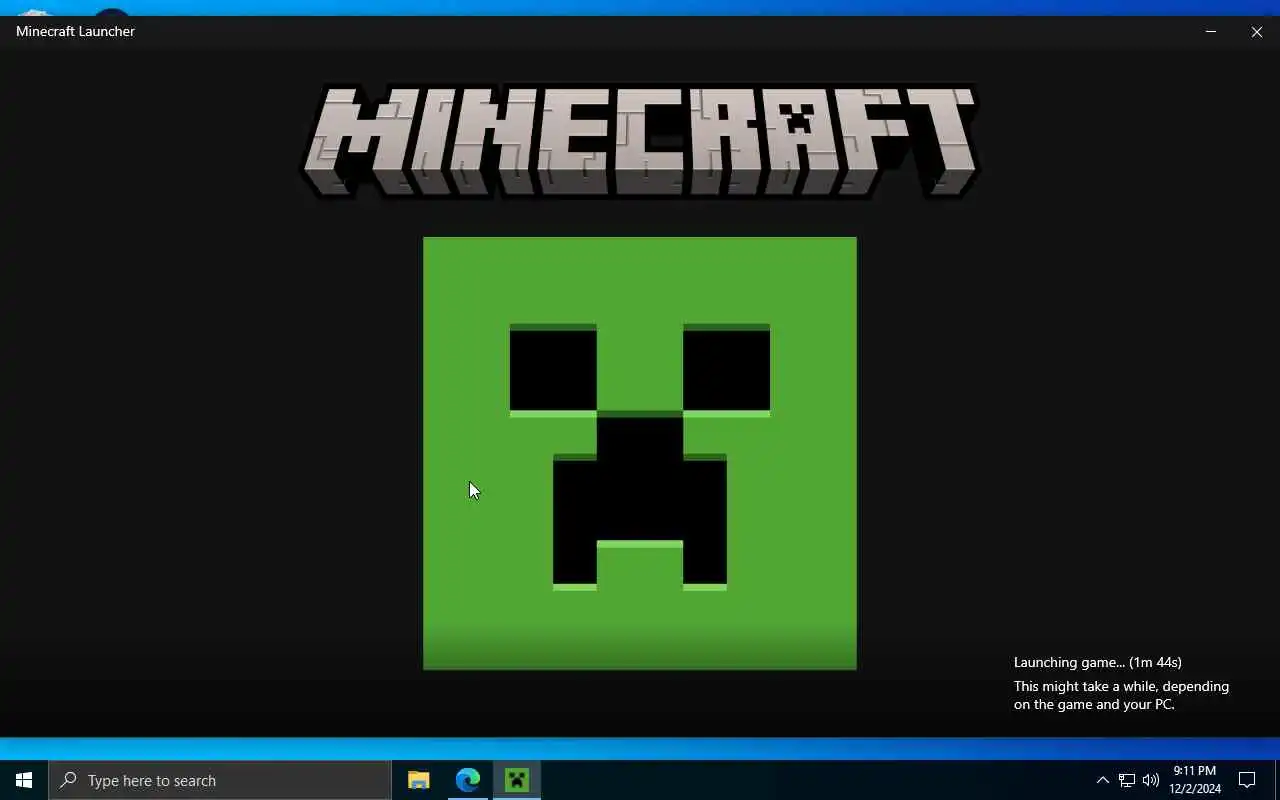1280x800 pixels.
Task: Minimize the Minecraft Launcher window
Action: 1211,31
